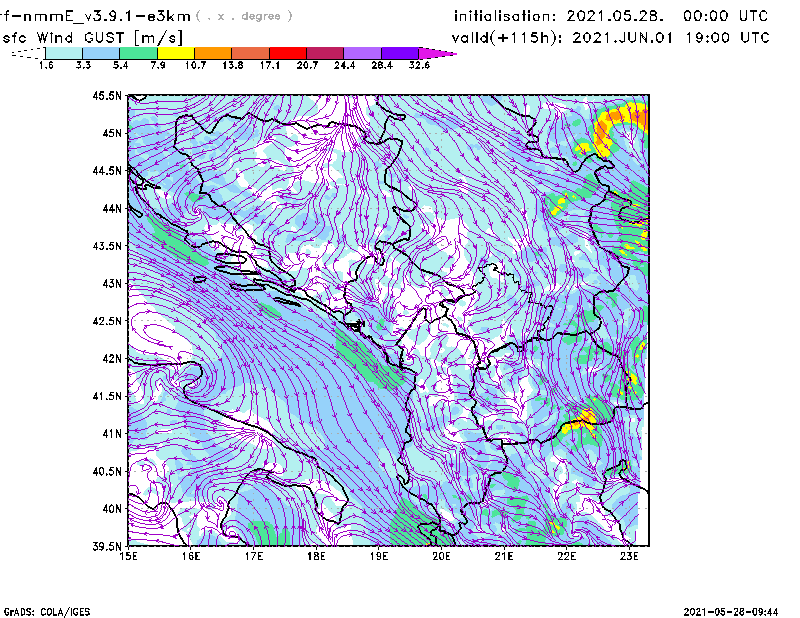Click the '16E' longitude label
The height and width of the screenshot is (618, 800).
(191, 556)
